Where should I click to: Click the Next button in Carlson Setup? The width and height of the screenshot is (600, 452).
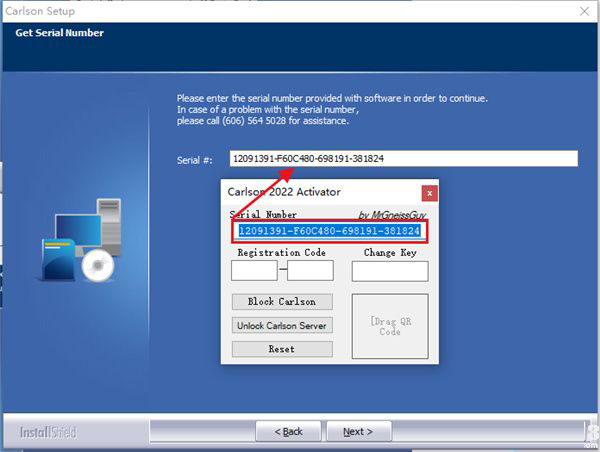pos(359,431)
